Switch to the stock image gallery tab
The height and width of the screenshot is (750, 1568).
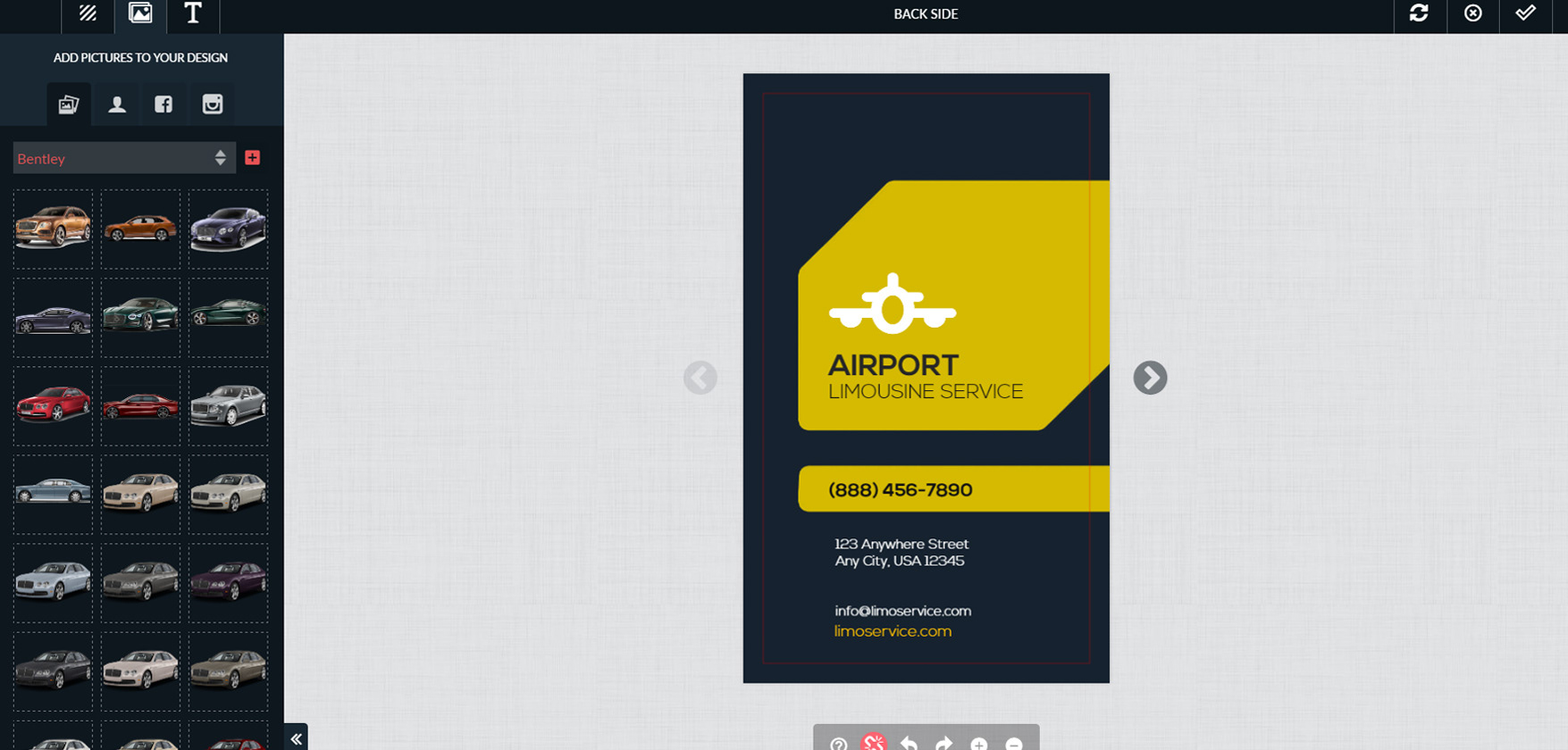[x=69, y=104]
